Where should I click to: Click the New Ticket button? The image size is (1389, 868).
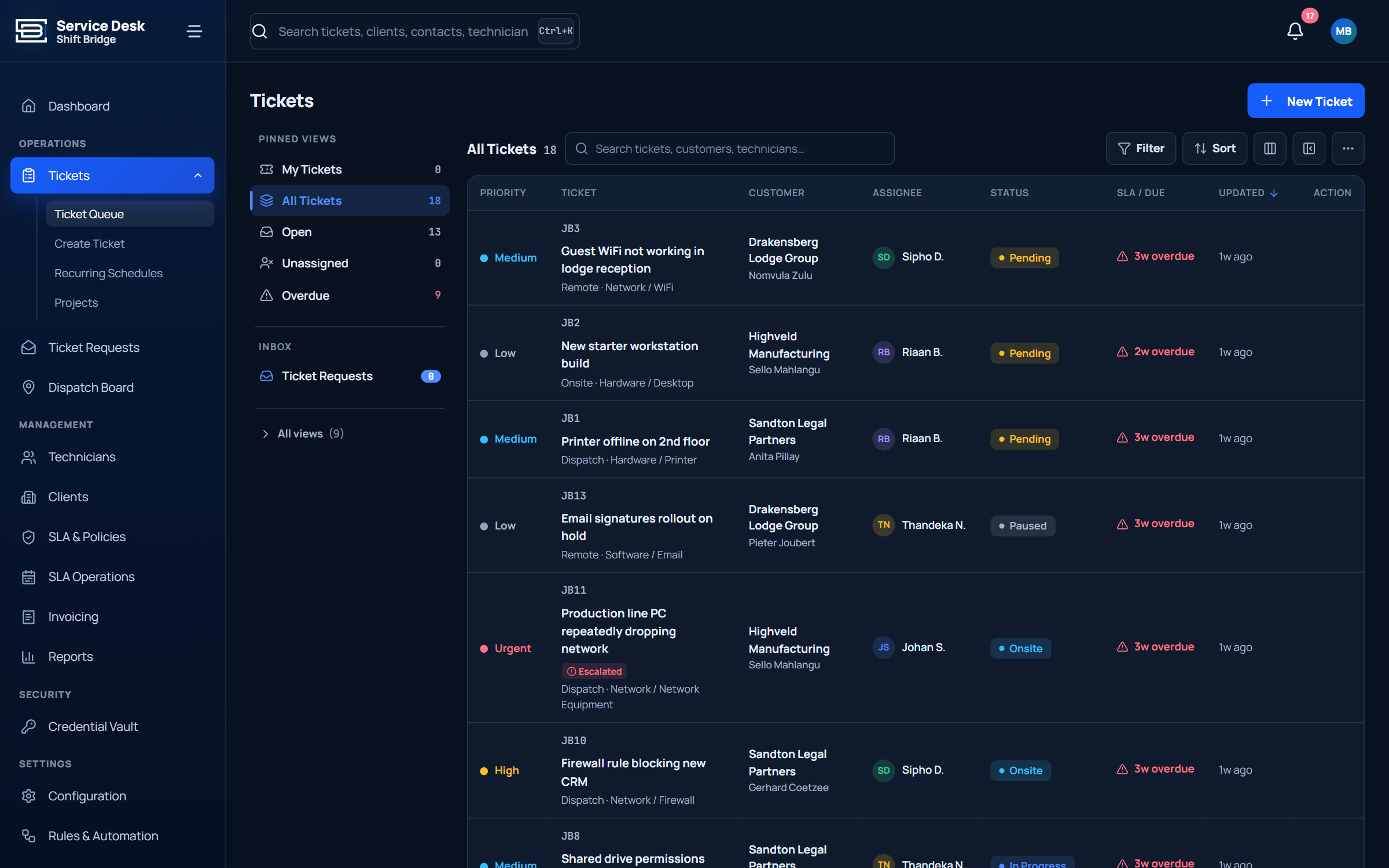(1306, 101)
